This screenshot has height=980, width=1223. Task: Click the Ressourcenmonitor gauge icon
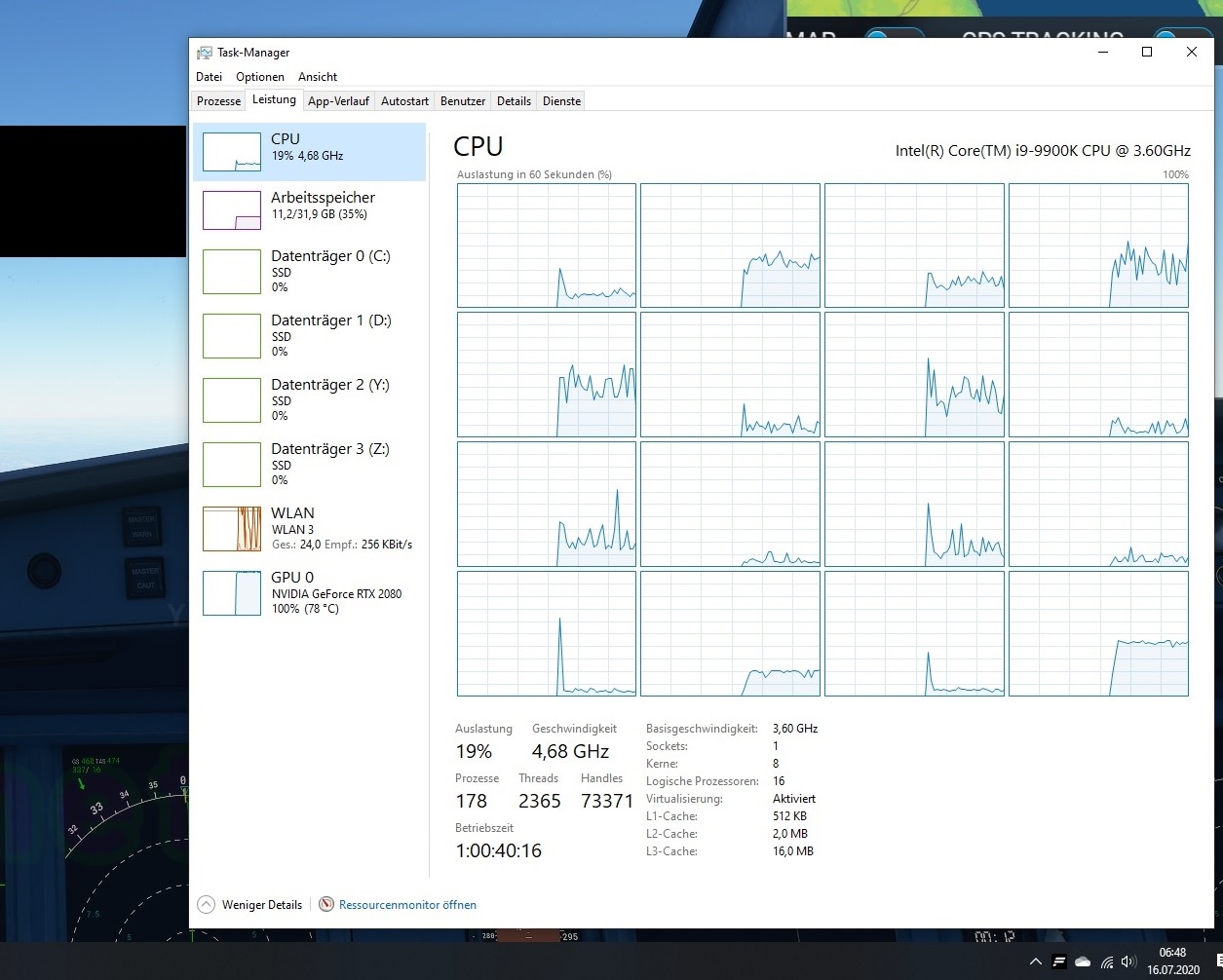[x=326, y=904]
